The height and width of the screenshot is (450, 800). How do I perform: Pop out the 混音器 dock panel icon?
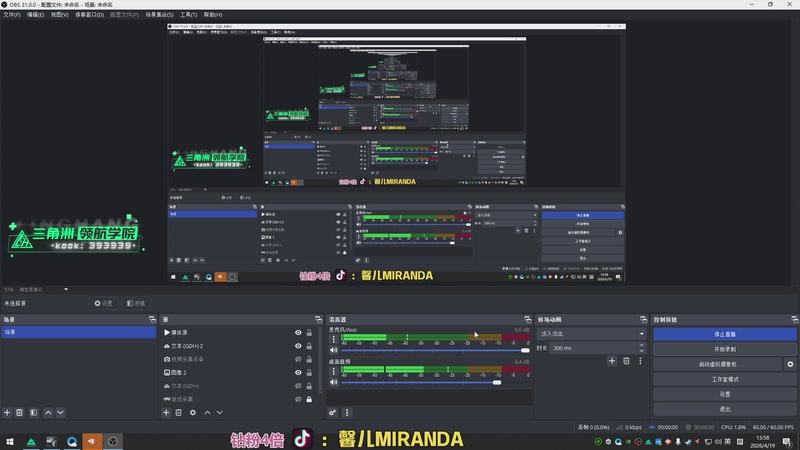click(x=528, y=319)
